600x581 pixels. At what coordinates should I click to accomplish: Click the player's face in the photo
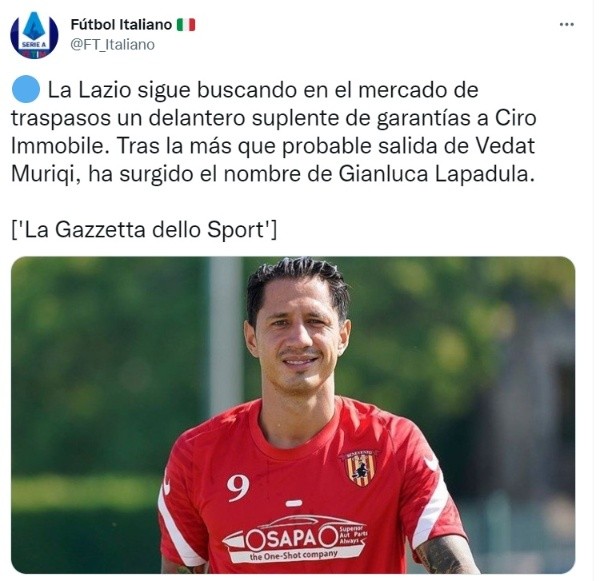(298, 334)
